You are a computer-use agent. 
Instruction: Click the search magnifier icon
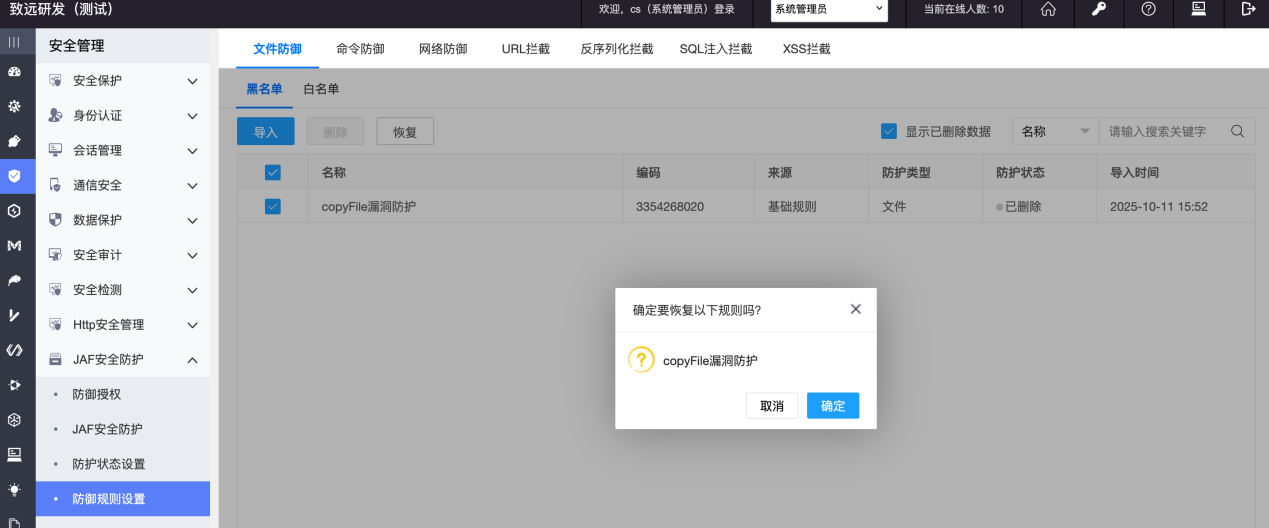(1237, 131)
